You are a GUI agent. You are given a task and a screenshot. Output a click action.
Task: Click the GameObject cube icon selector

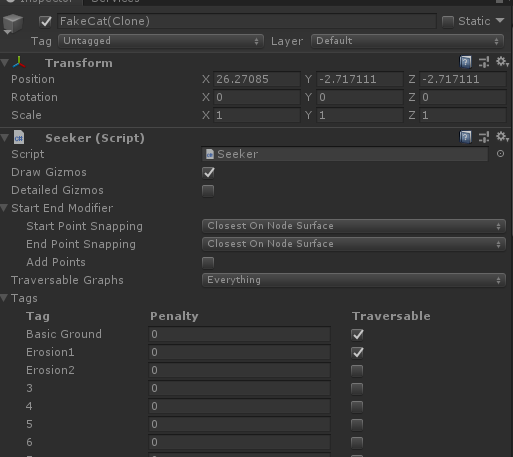coord(13,24)
